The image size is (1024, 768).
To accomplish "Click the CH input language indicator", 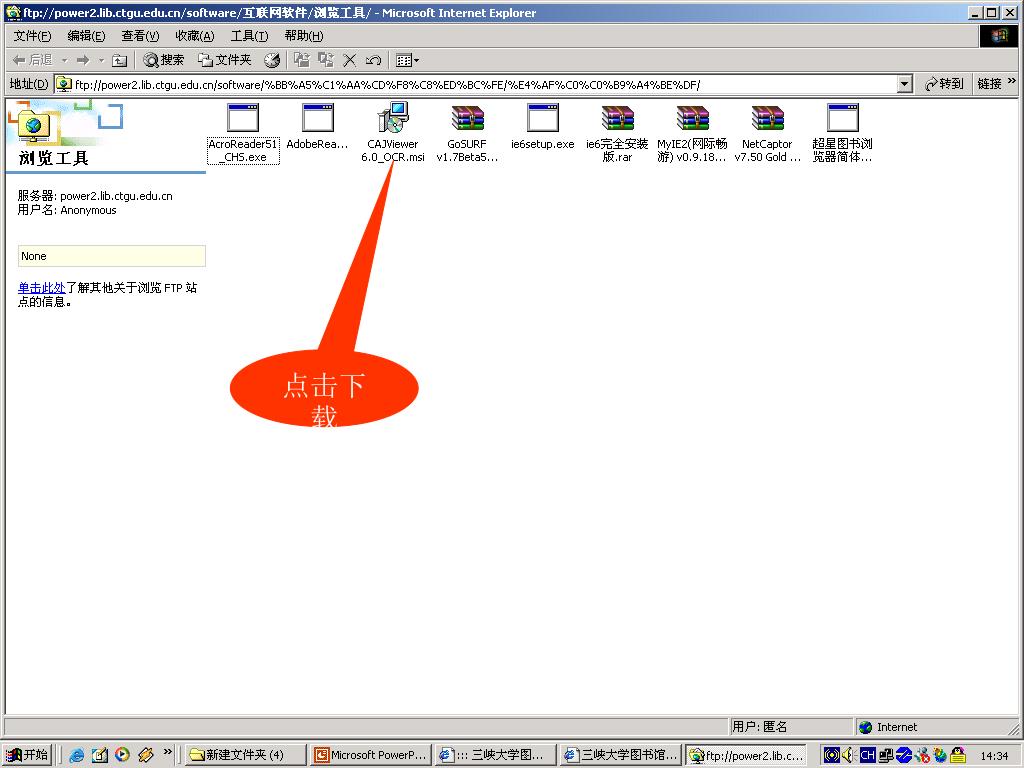I will (867, 755).
